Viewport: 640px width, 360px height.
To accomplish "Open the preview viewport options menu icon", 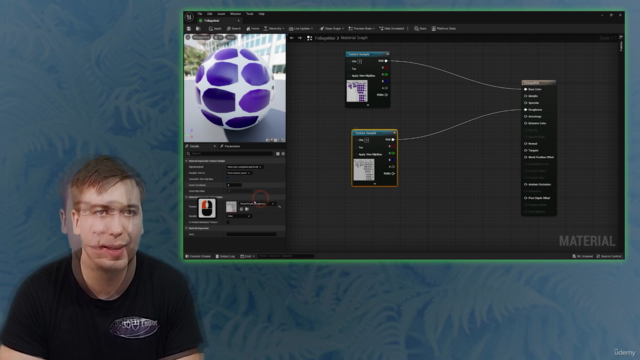I will 188,37.
